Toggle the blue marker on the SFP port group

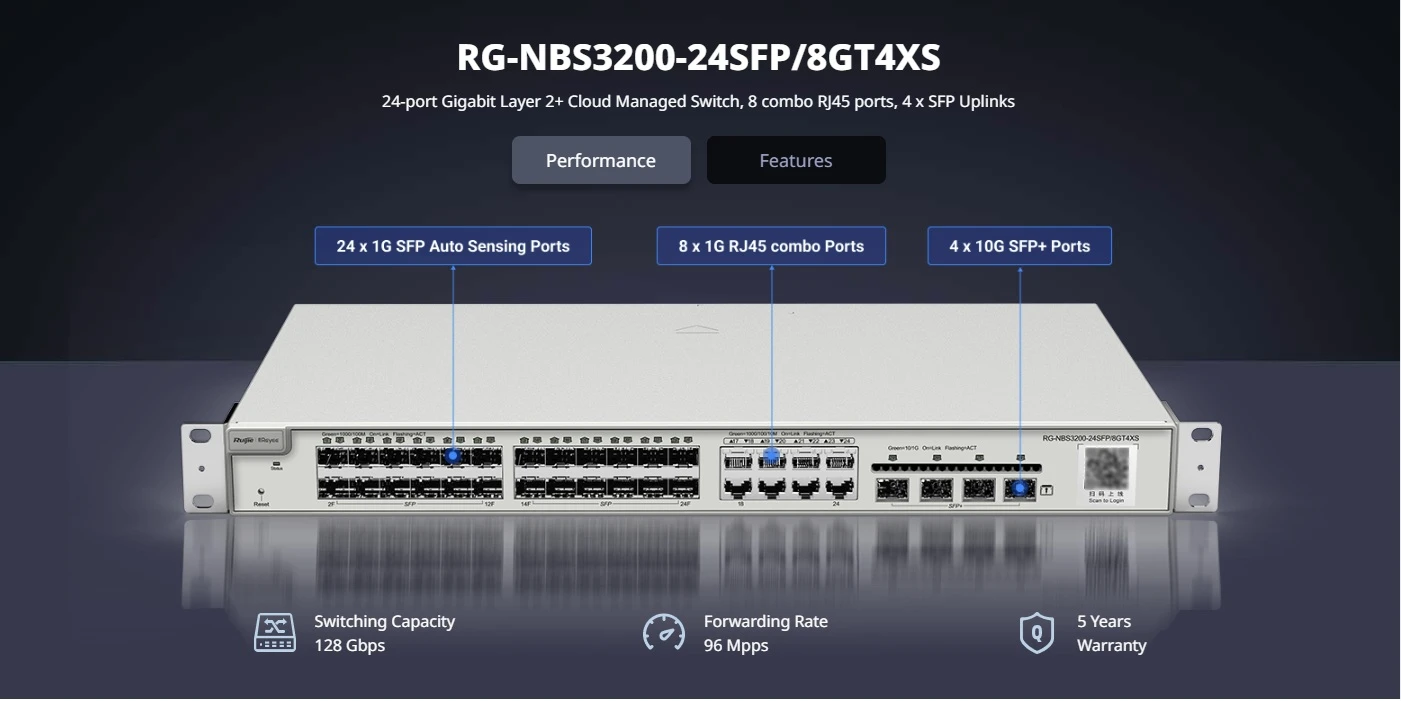[454, 454]
